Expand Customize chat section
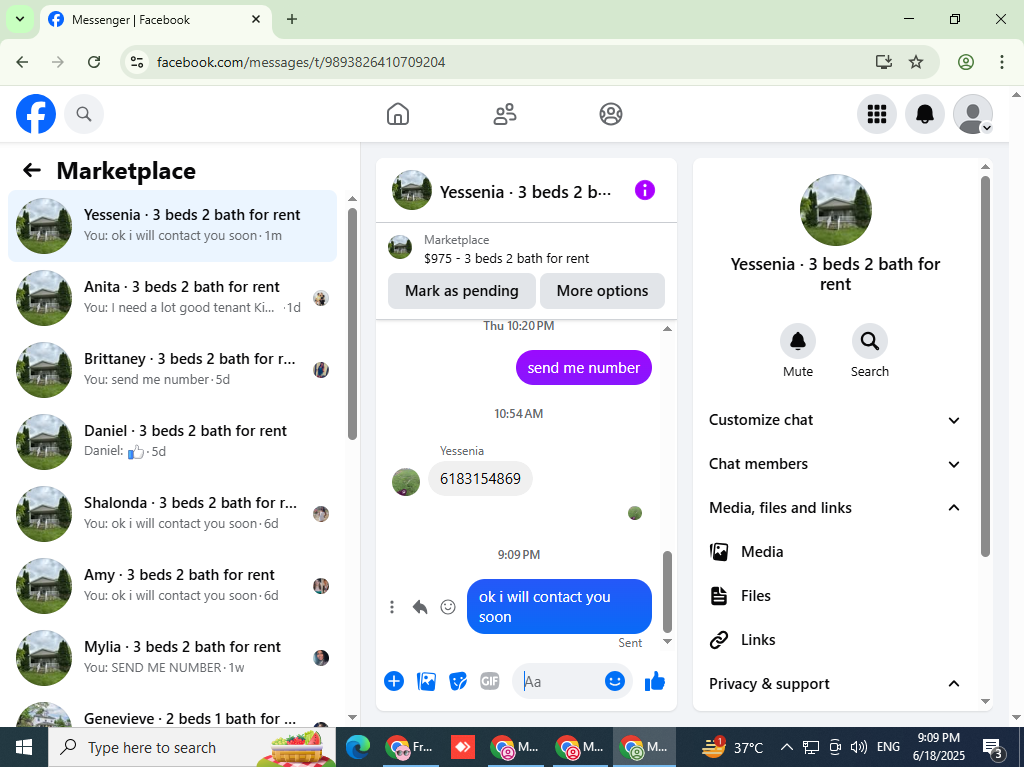 click(836, 420)
